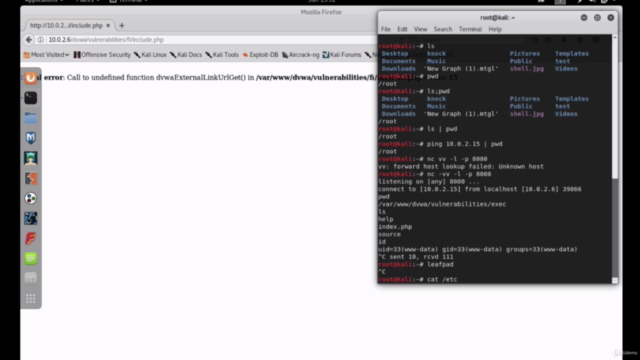The image size is (640, 360).
Task: Click 'listening on [any] 8080' line
Action: click(x=429, y=182)
